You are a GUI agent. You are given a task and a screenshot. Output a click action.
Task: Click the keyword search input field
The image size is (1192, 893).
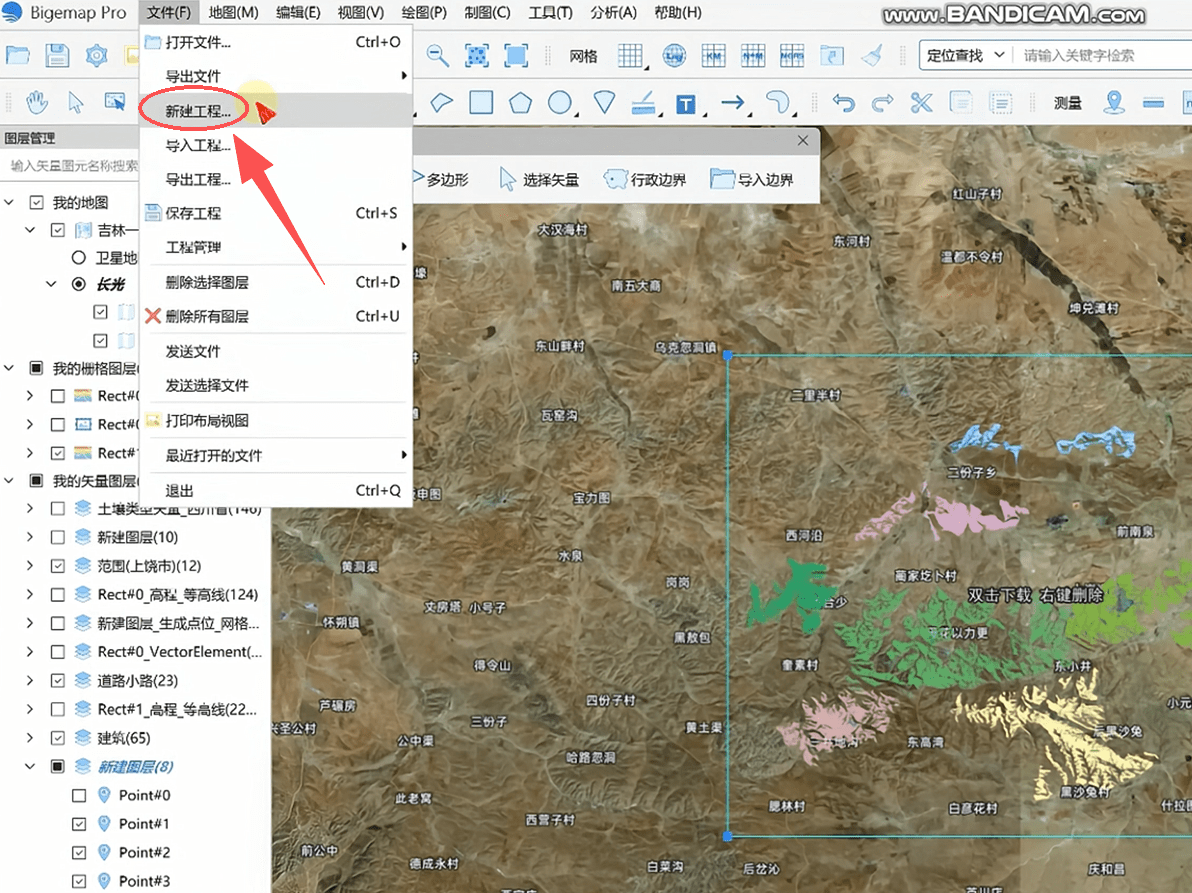(x=1102, y=55)
